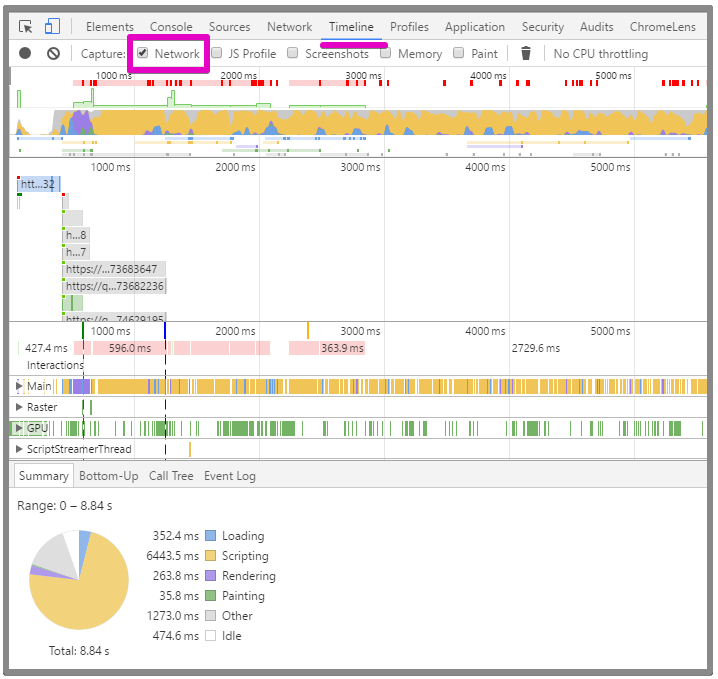Screen dimensions: 718x679
Task: Expand the GPU thread row
Action: (19, 428)
